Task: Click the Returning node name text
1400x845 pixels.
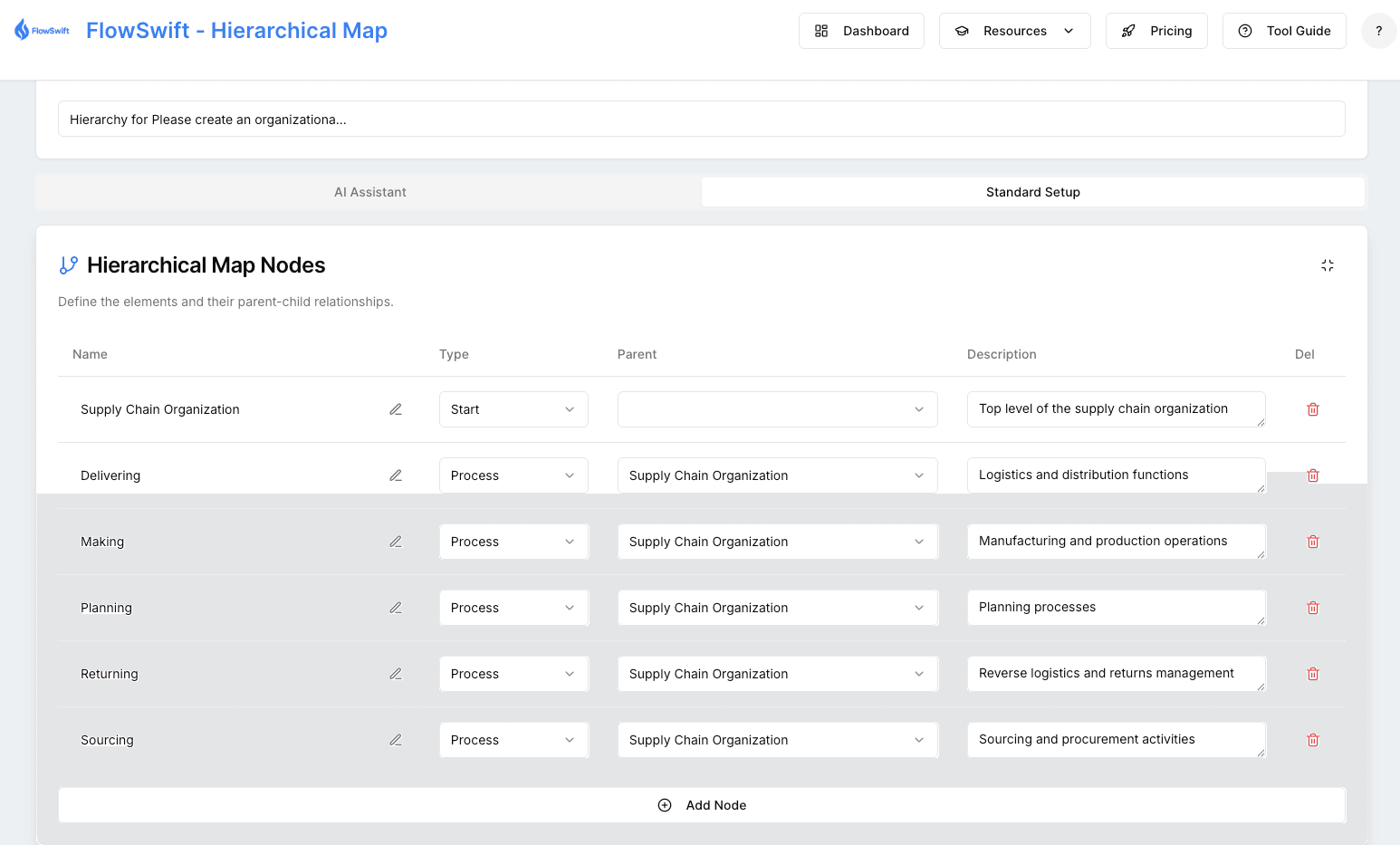Action: tap(110, 674)
